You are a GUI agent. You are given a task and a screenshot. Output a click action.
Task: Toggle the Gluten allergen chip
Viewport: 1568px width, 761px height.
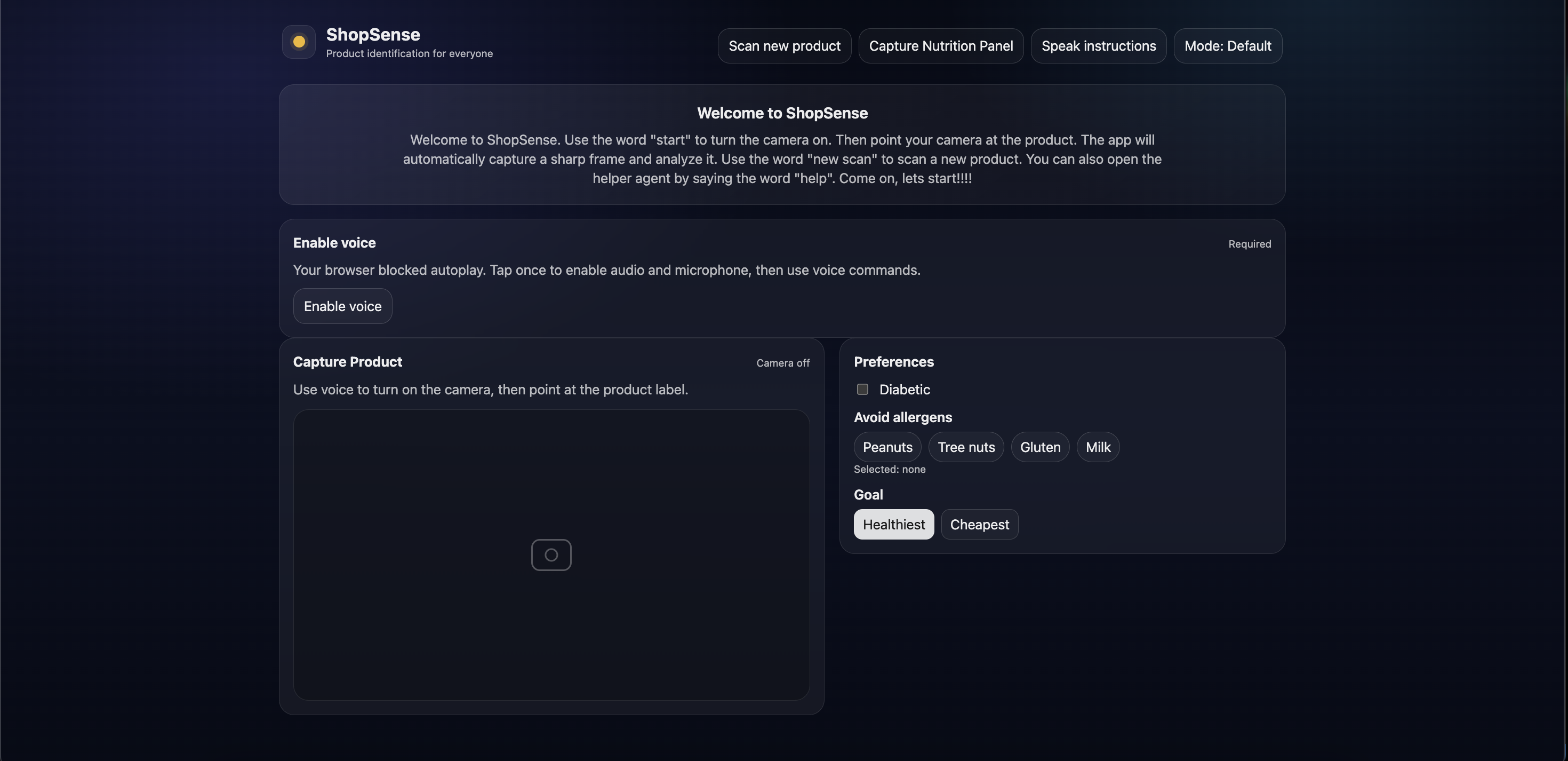click(x=1039, y=447)
